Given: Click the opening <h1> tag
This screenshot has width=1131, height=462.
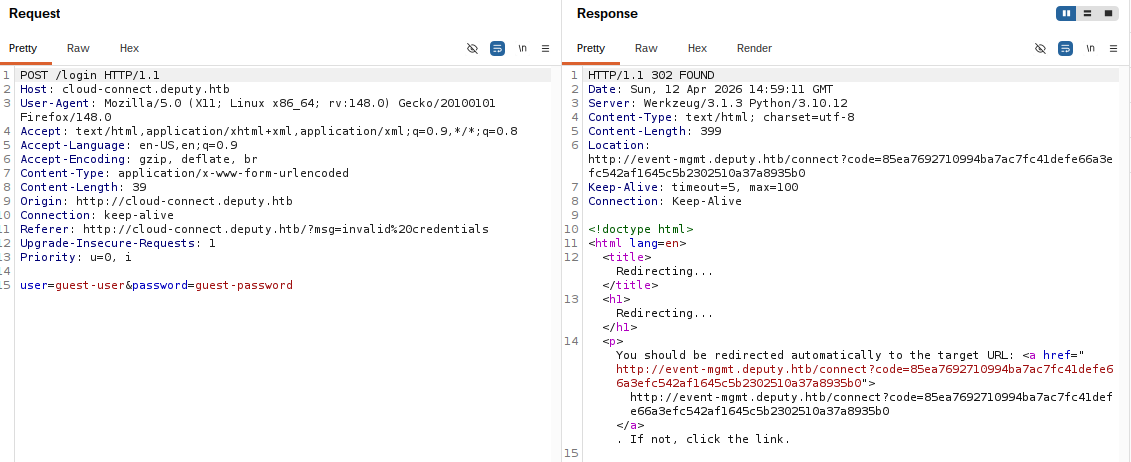Looking at the screenshot, I should 616,299.
